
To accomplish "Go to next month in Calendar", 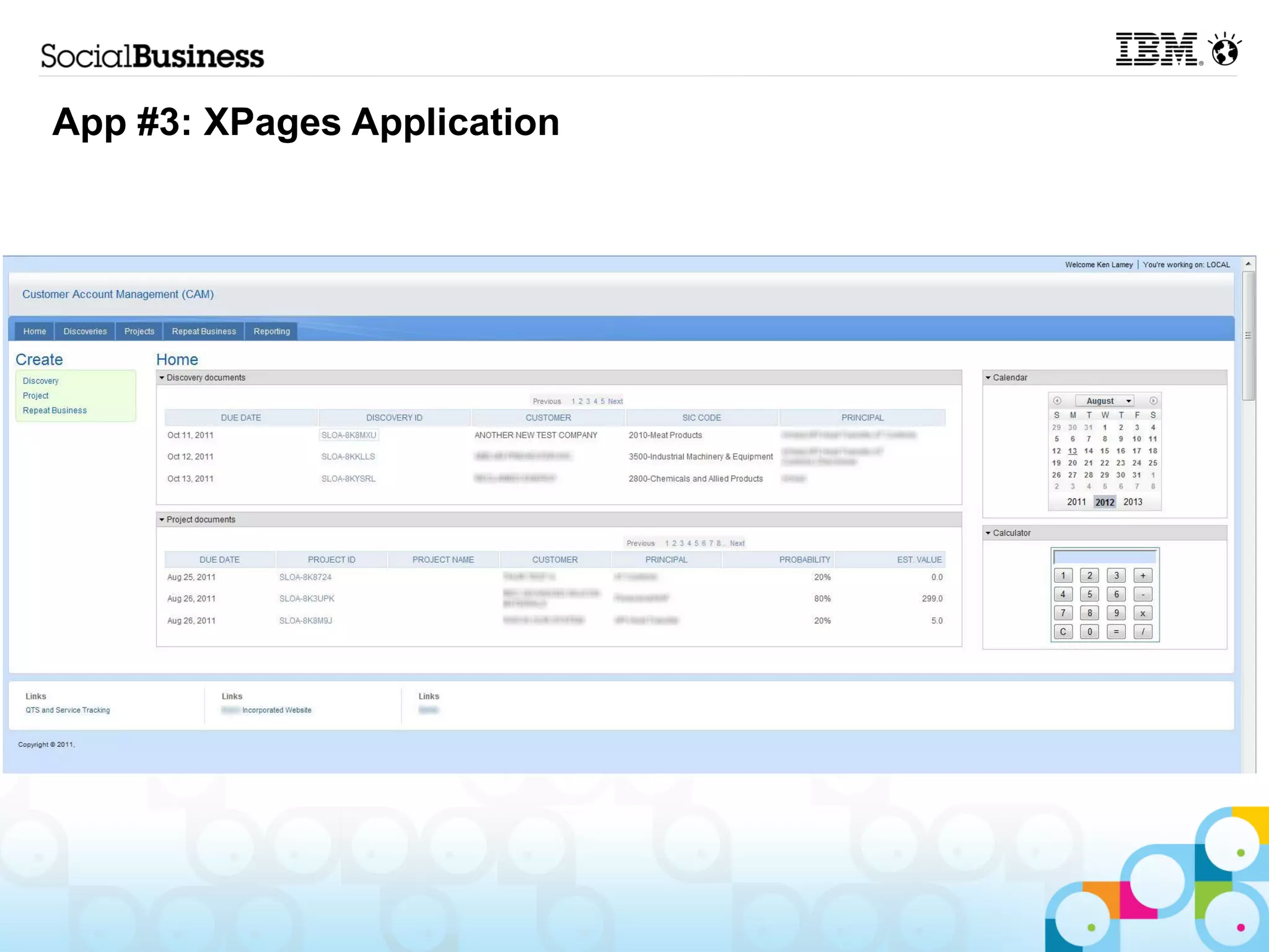I will coord(1153,401).
